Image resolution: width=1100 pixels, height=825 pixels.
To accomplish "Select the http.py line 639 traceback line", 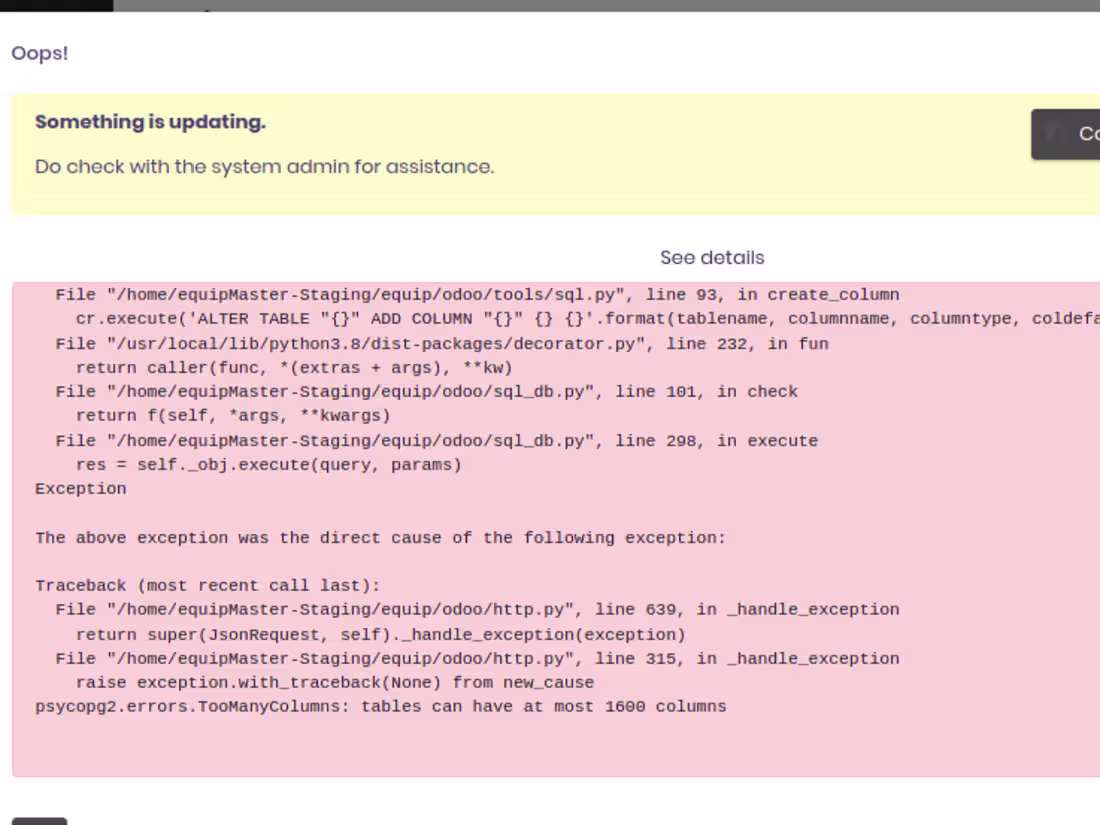I will pos(476,609).
